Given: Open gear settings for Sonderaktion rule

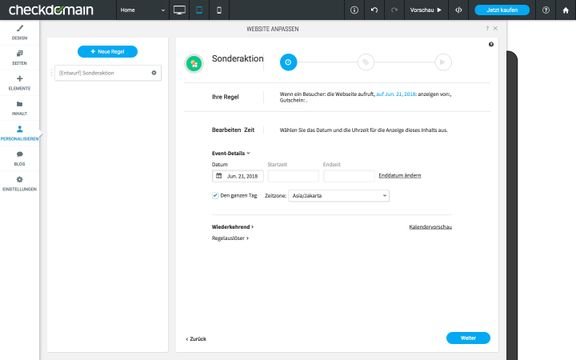Looking at the screenshot, I should [154, 73].
